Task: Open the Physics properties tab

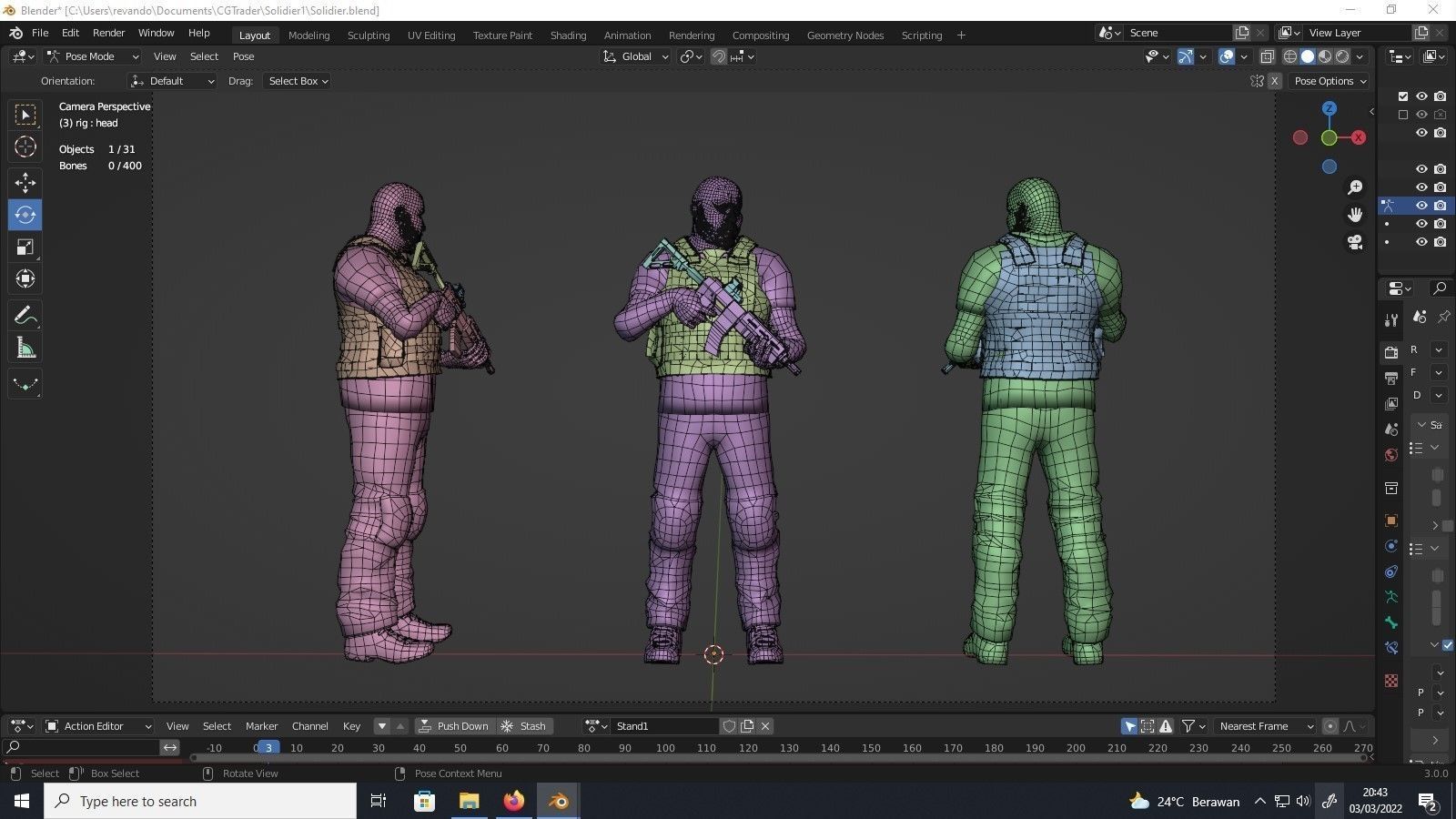Action: [1390, 546]
